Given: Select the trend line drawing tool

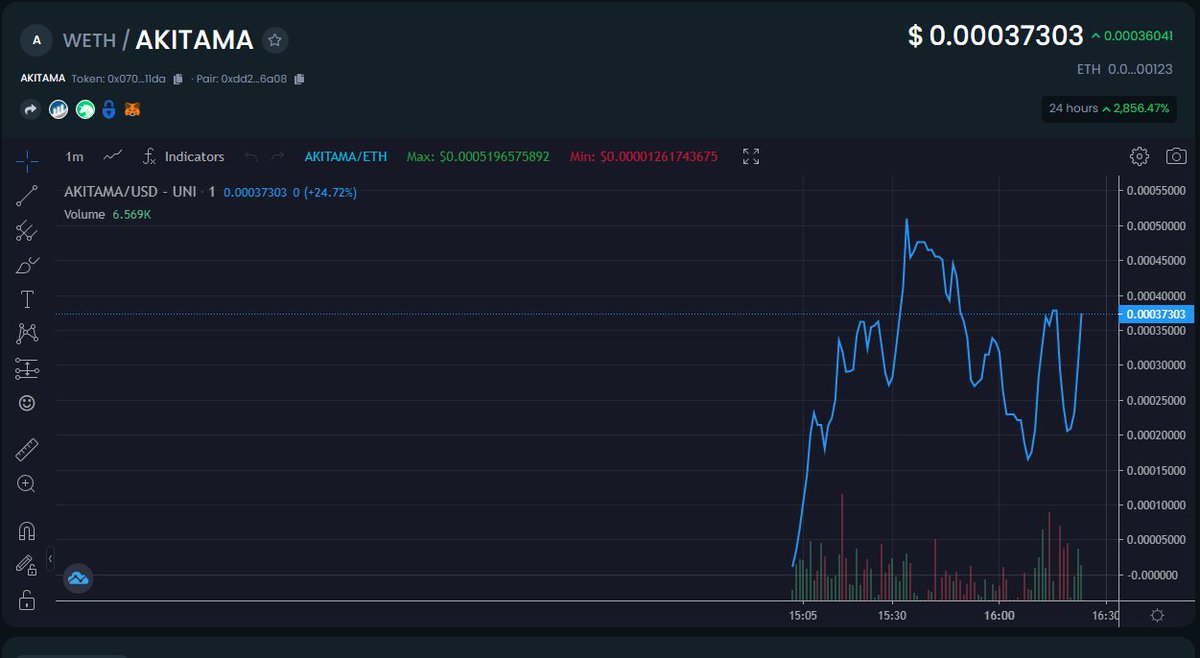Looking at the screenshot, I should (x=27, y=195).
